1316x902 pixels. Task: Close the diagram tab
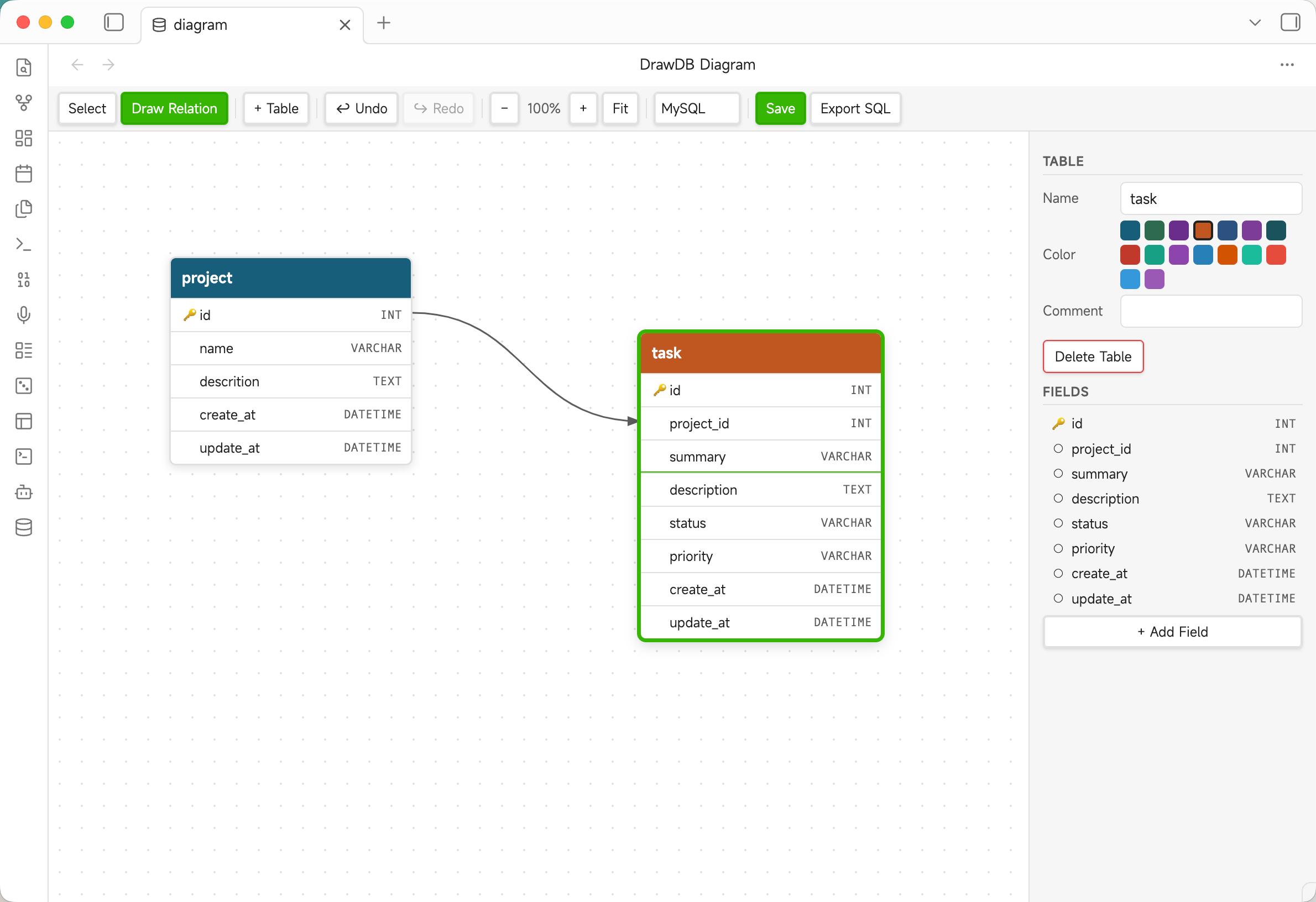[345, 25]
